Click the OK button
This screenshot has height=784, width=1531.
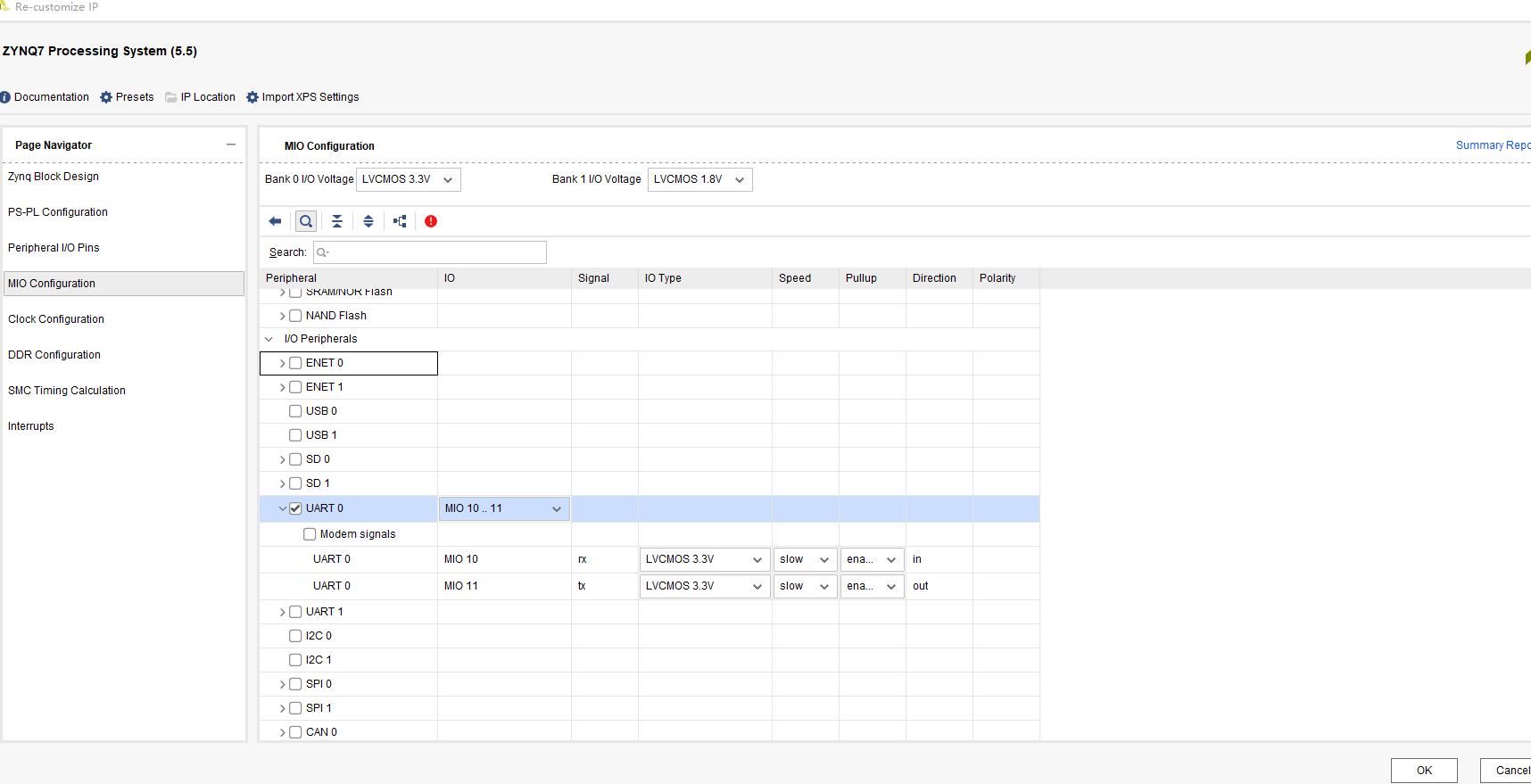[1424, 771]
